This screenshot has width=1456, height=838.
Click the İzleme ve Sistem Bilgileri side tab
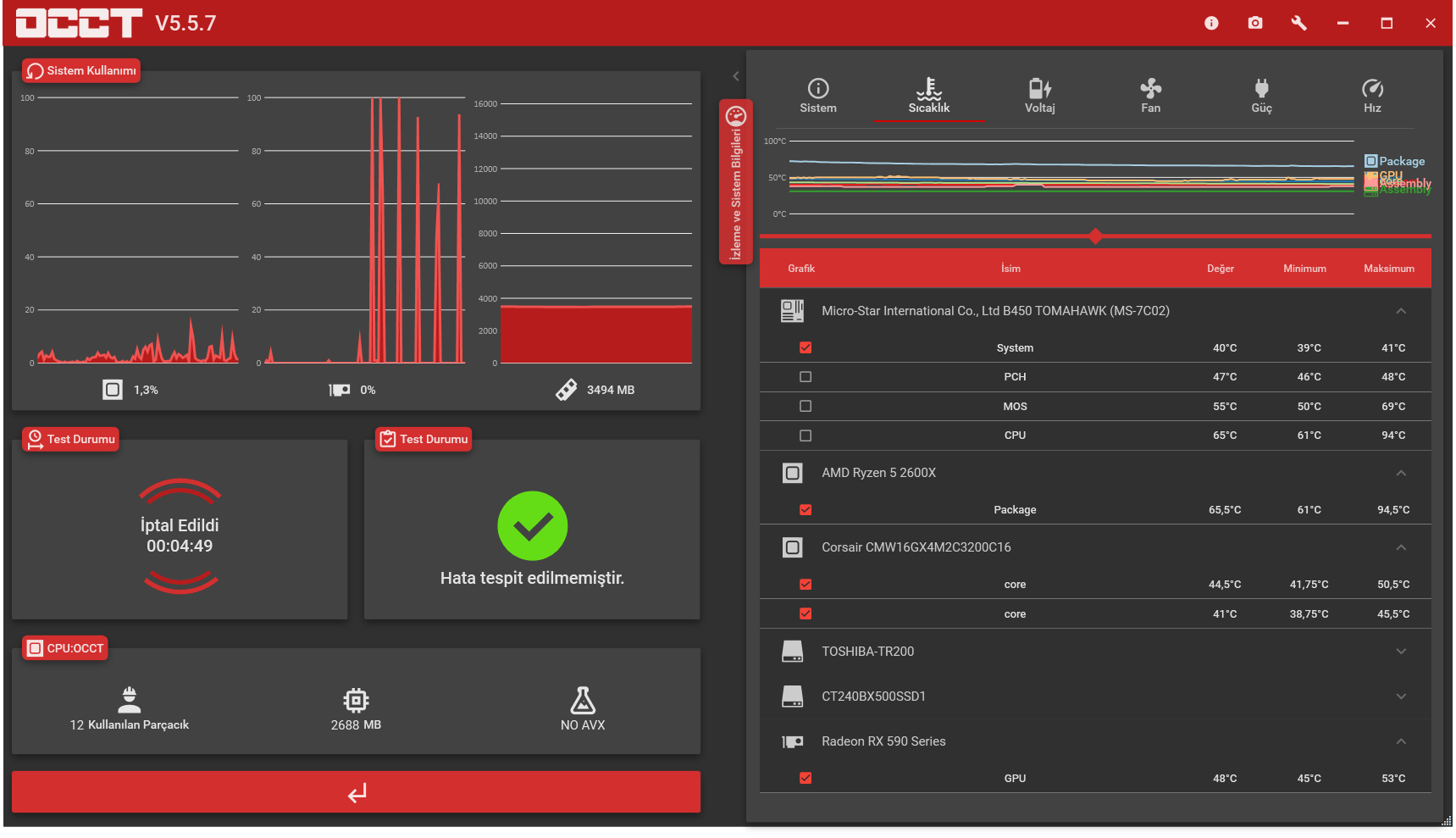click(736, 182)
